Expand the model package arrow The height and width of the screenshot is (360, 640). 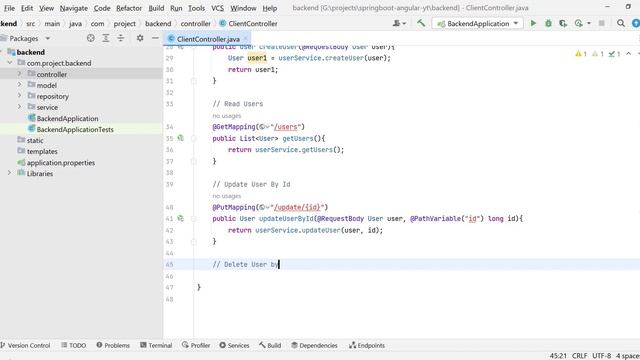click(19, 85)
